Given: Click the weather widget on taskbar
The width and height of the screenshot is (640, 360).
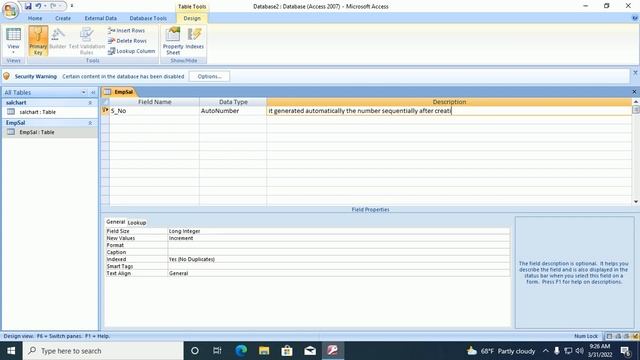Looking at the screenshot, I should 501,351.
